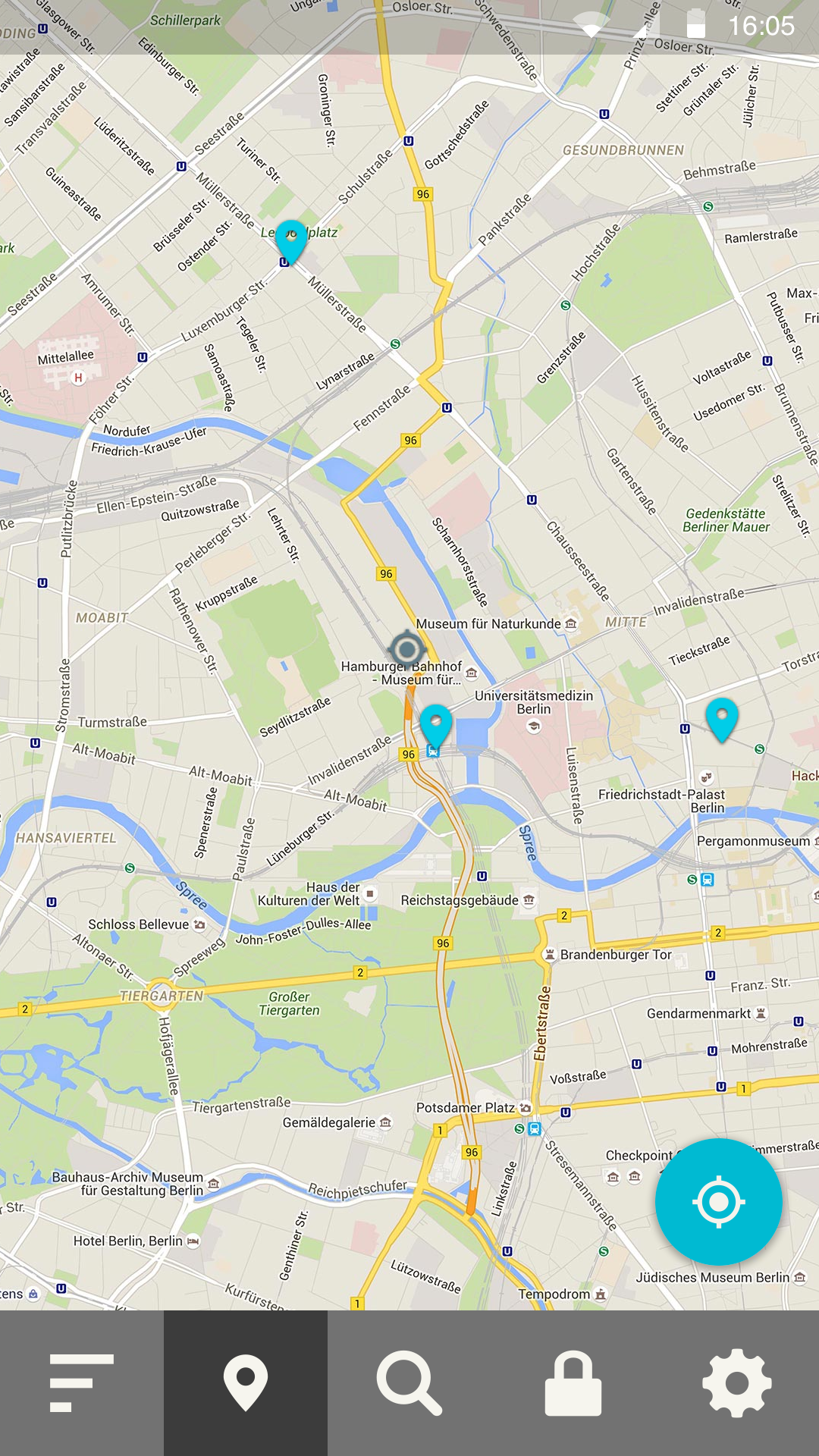Select the blue pin near Torstraße

pos(722,719)
